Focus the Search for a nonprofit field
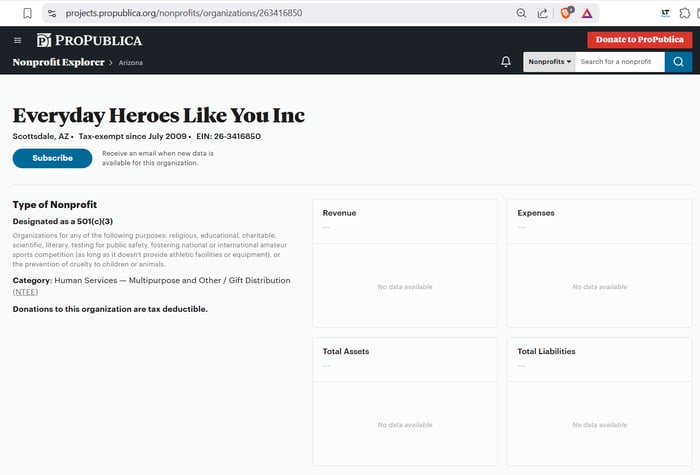This screenshot has height=475, width=700. [x=619, y=62]
